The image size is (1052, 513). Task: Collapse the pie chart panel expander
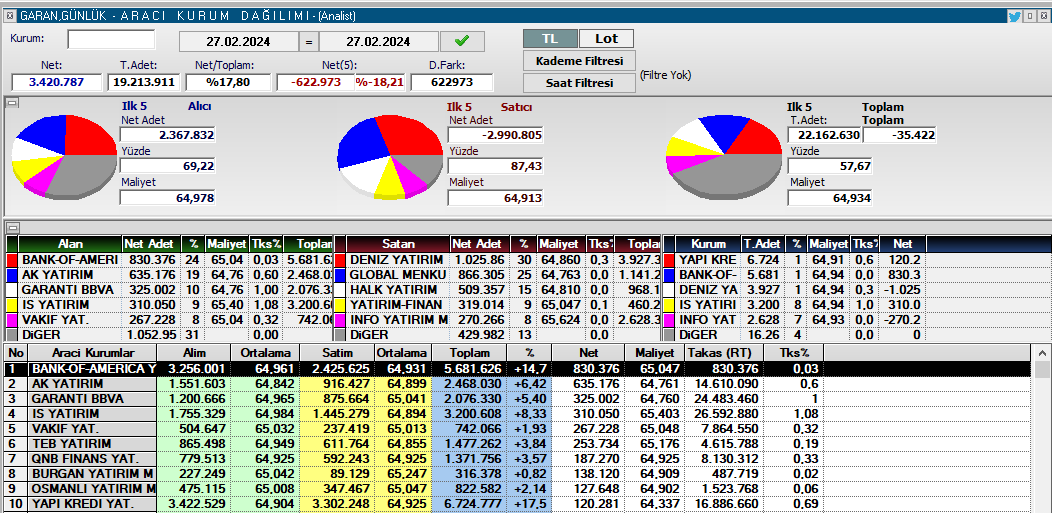tap(11, 103)
